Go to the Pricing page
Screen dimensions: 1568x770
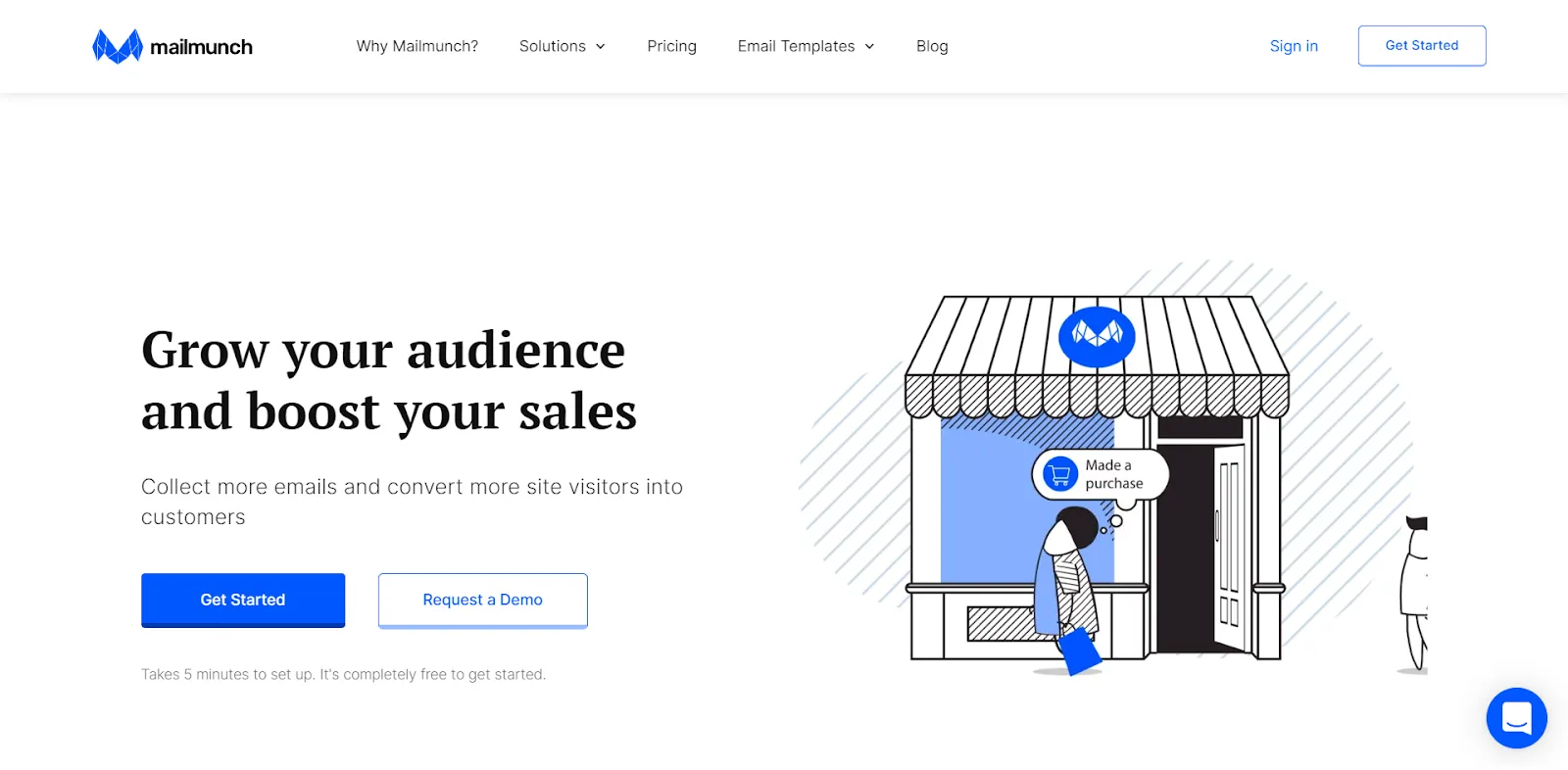click(x=671, y=46)
